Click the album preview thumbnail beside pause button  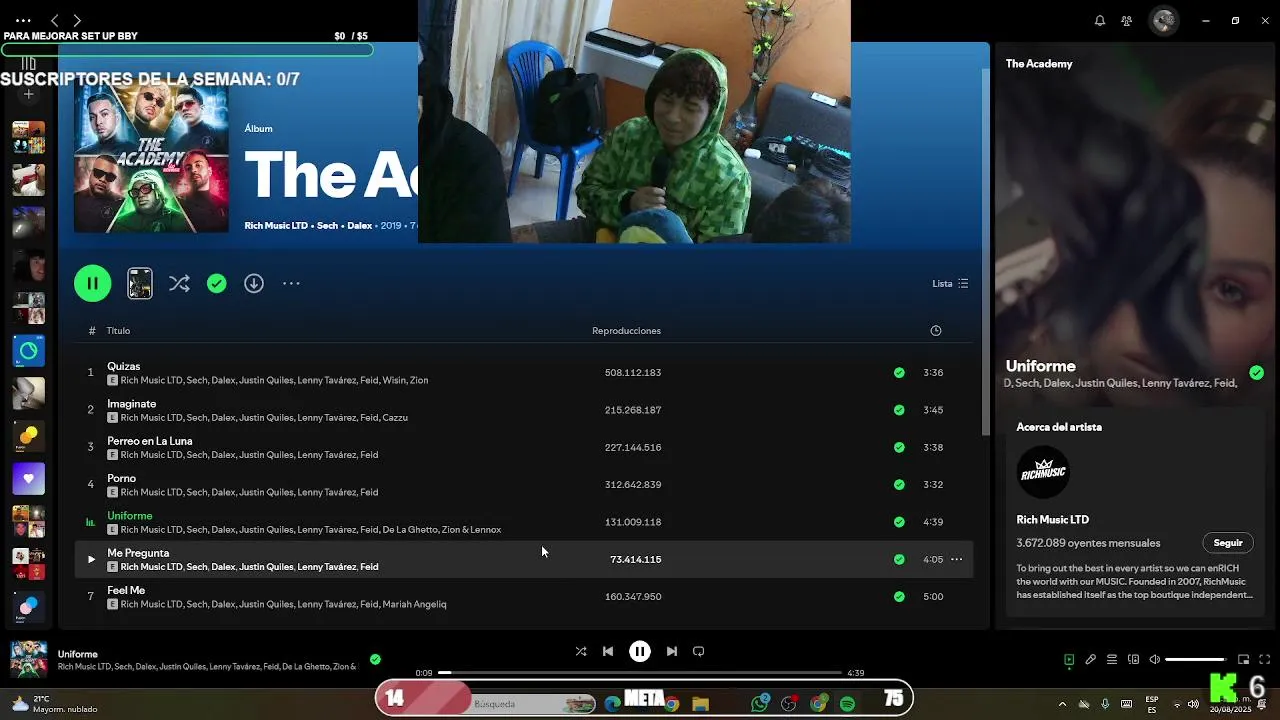tap(140, 284)
